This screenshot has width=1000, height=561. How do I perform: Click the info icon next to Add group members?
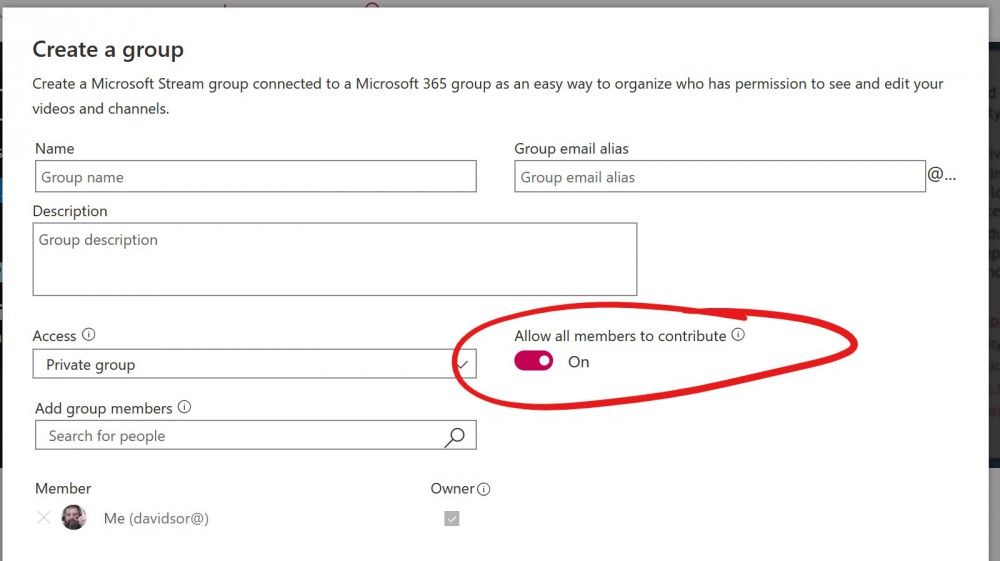pyautogui.click(x=184, y=407)
